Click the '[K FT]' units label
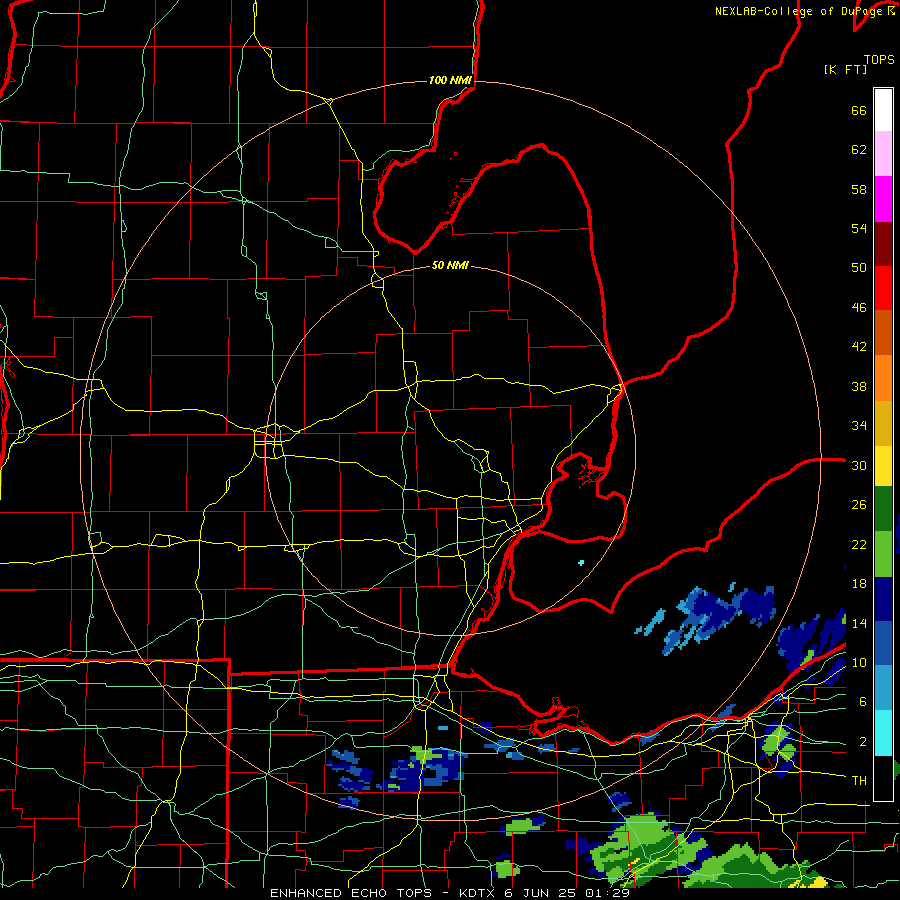This screenshot has height=900, width=900. click(x=845, y=69)
